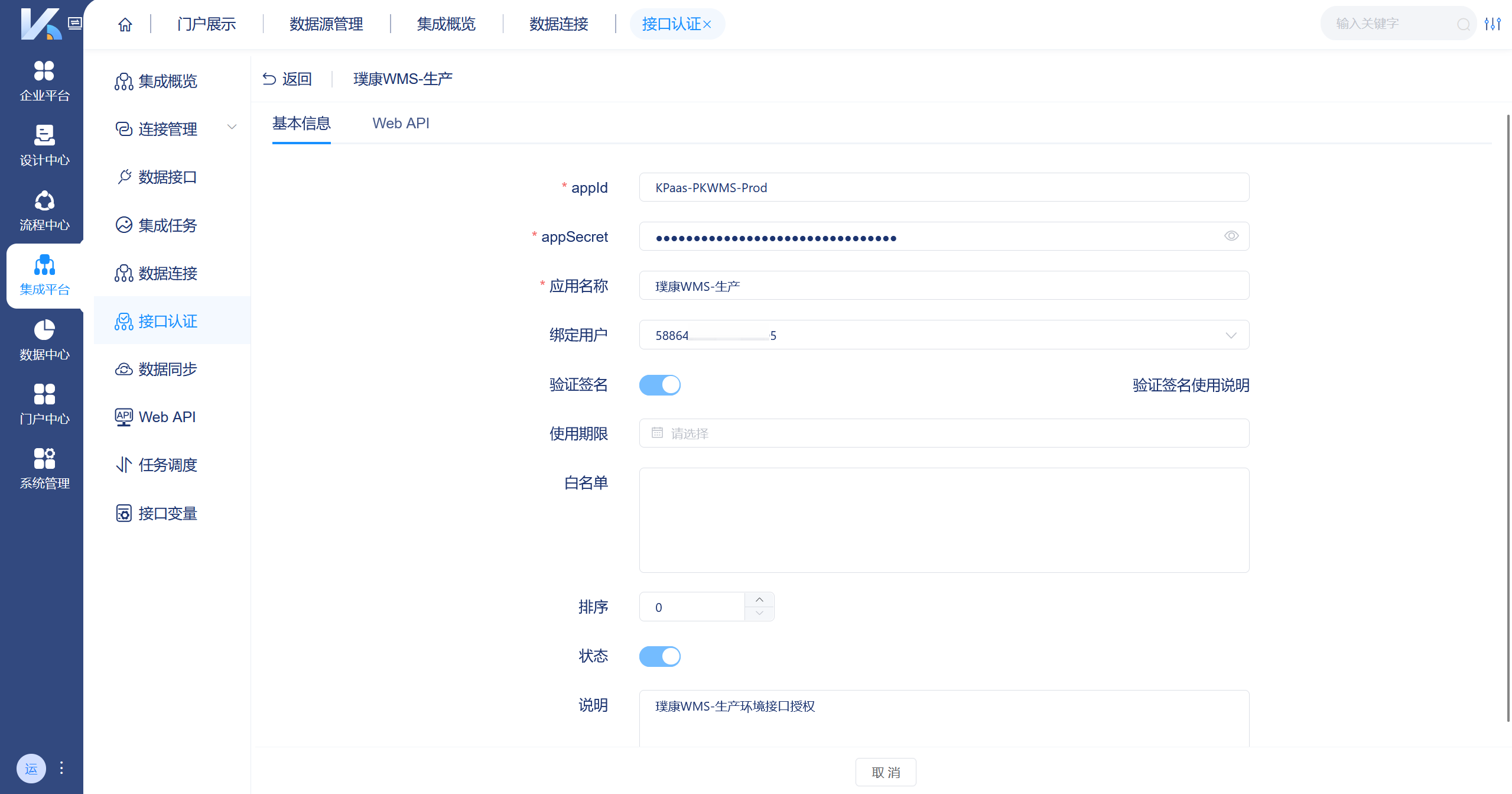Image resolution: width=1512 pixels, height=794 pixels.
Task: Open 数据源管理 in the top navigation
Action: point(326,24)
